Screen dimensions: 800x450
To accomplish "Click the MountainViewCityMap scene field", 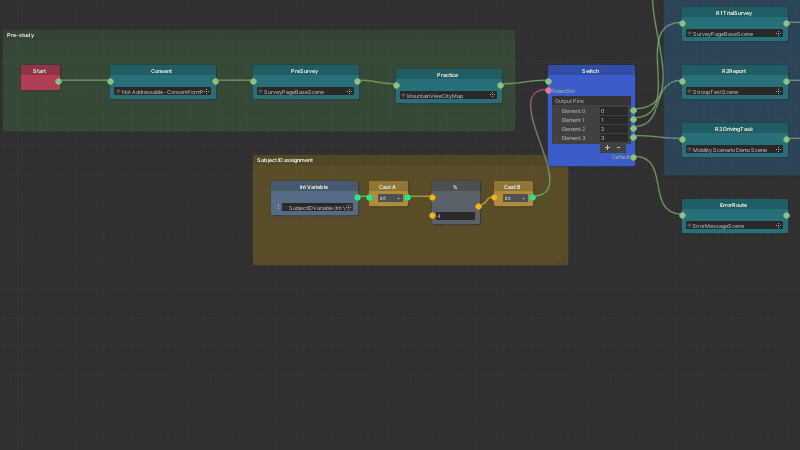I will click(448, 95).
